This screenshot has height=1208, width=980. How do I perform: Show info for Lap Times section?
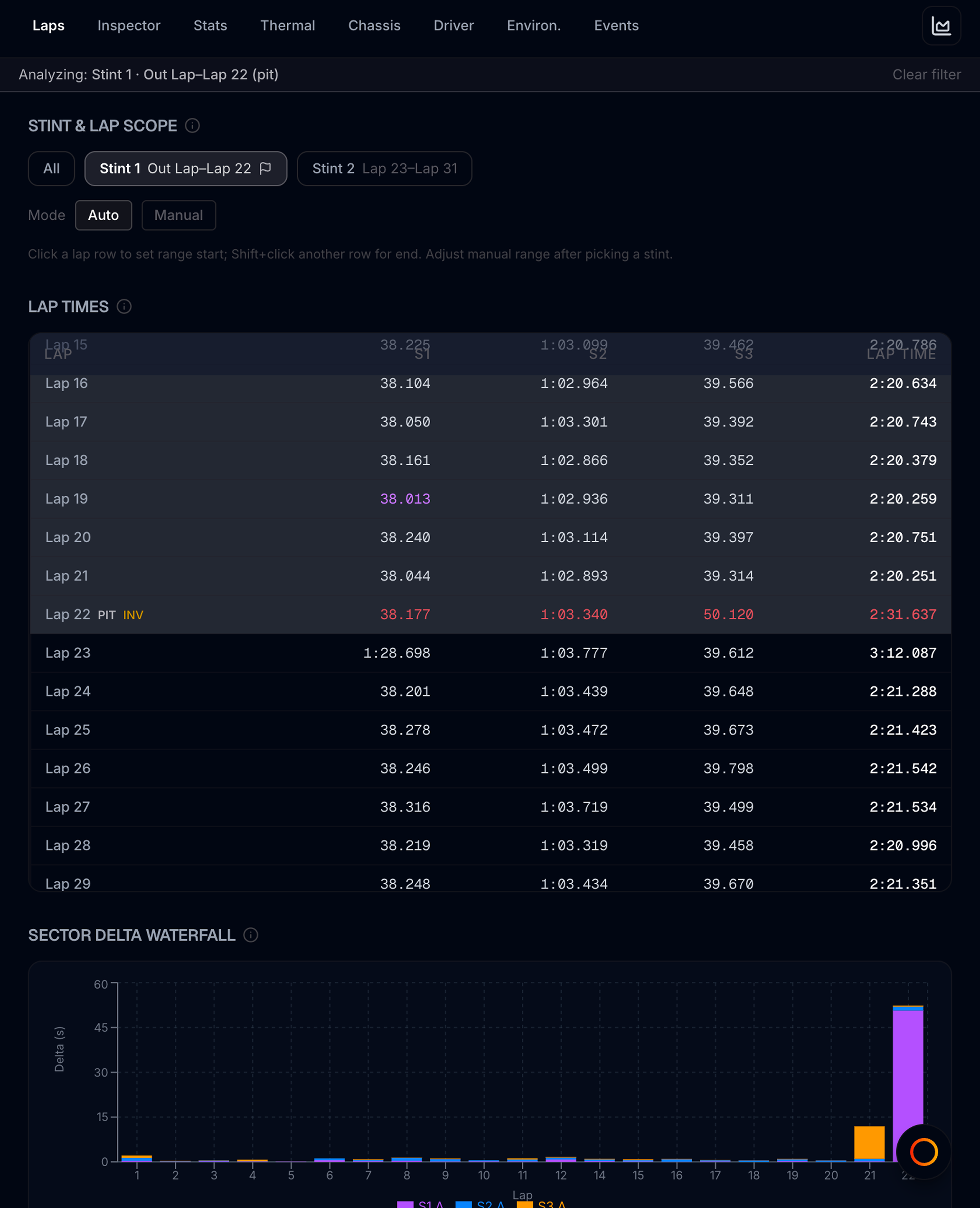coord(124,307)
